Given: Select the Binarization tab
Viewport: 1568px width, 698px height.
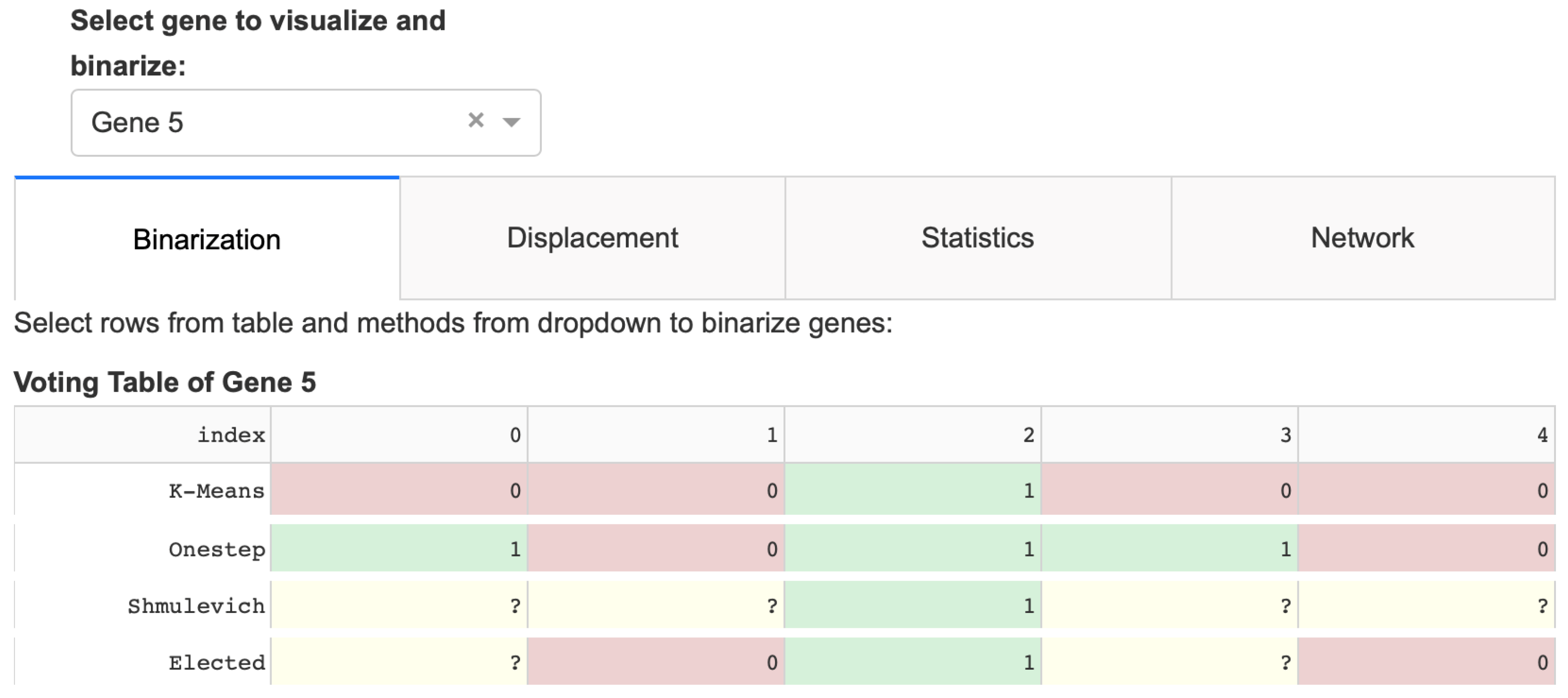Looking at the screenshot, I should point(207,239).
